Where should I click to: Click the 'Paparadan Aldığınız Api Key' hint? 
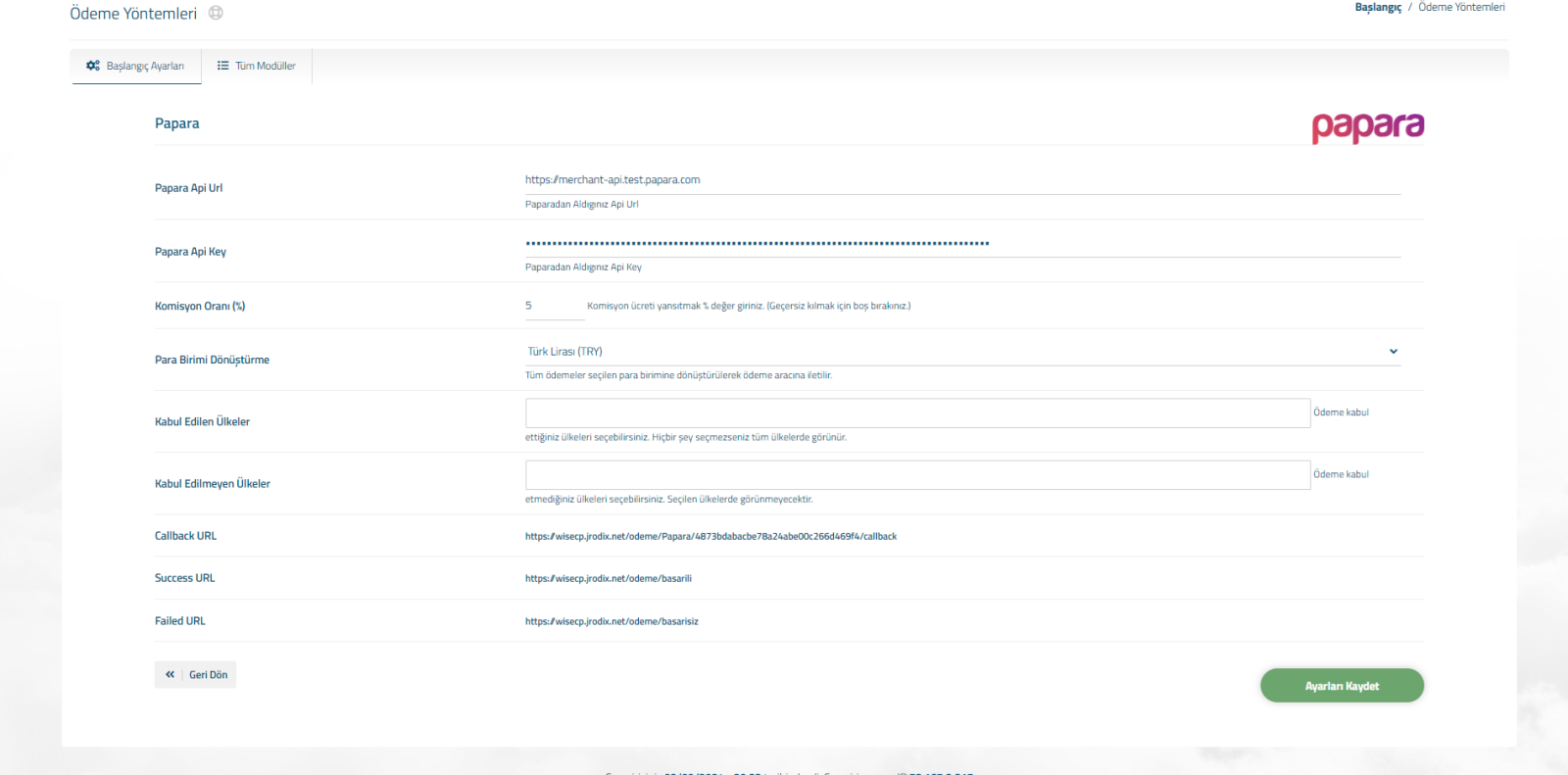(583, 267)
